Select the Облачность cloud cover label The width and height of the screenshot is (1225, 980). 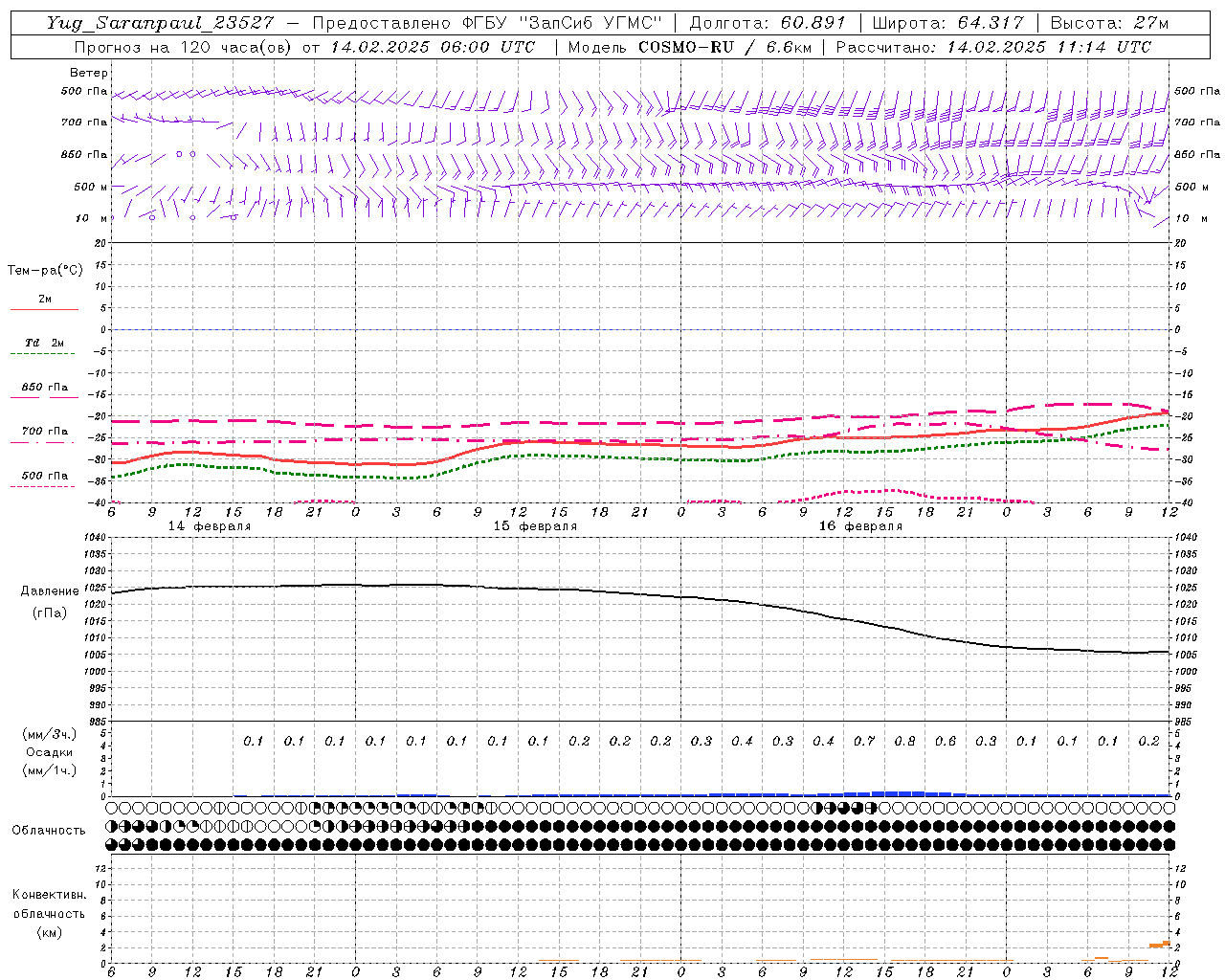pos(49,831)
